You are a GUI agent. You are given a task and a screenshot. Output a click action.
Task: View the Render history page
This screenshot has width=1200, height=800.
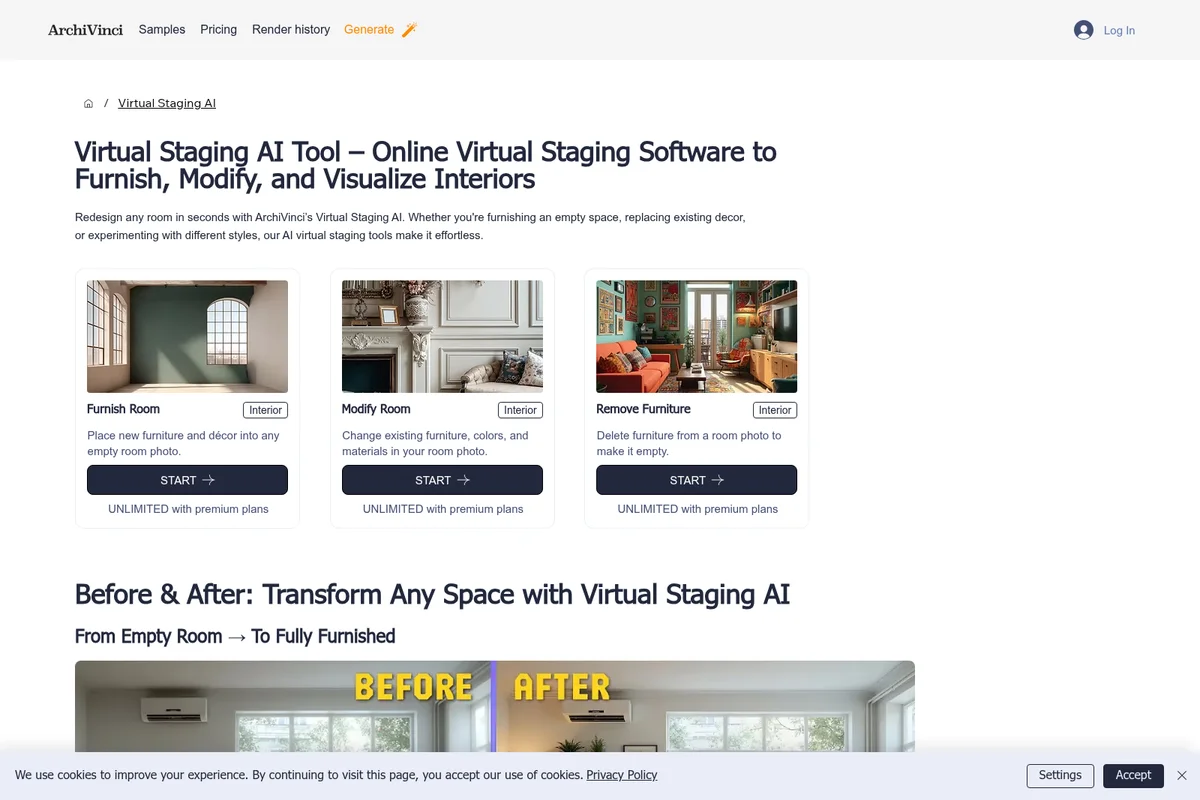coord(290,29)
